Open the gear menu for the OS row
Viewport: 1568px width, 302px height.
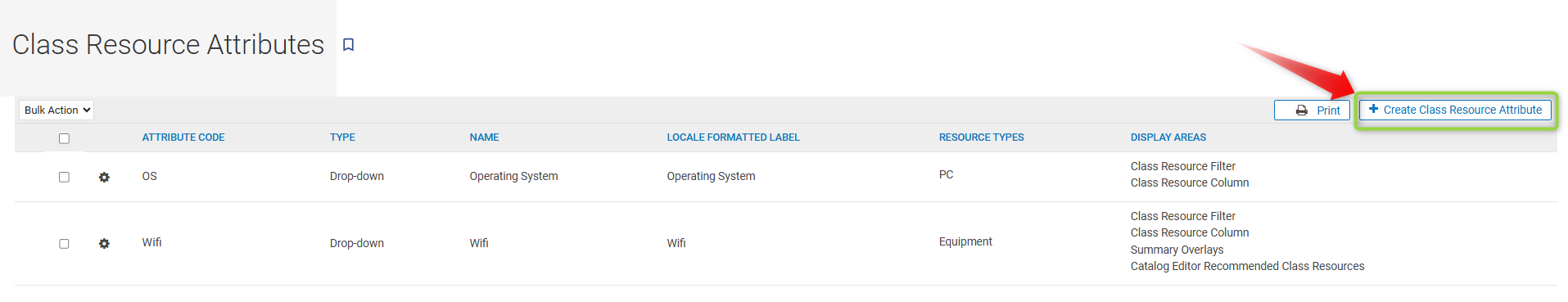(x=104, y=177)
